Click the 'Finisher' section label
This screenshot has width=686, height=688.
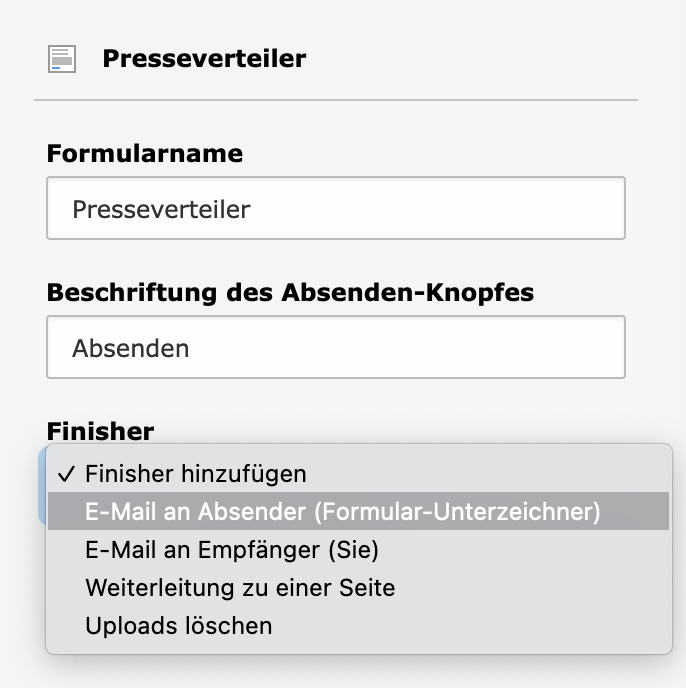point(100,431)
